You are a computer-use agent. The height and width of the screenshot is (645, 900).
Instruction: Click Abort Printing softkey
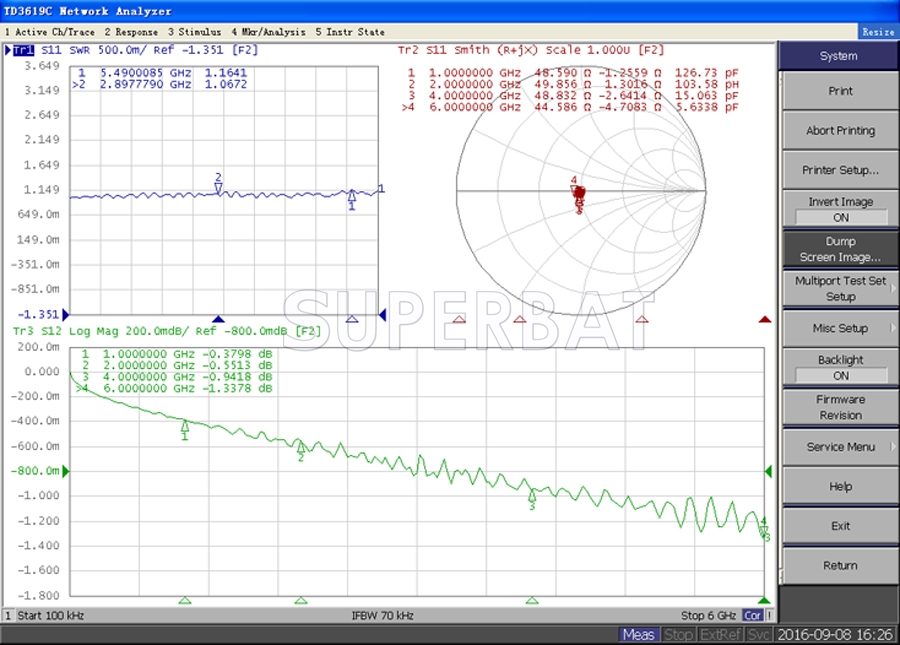(840, 130)
